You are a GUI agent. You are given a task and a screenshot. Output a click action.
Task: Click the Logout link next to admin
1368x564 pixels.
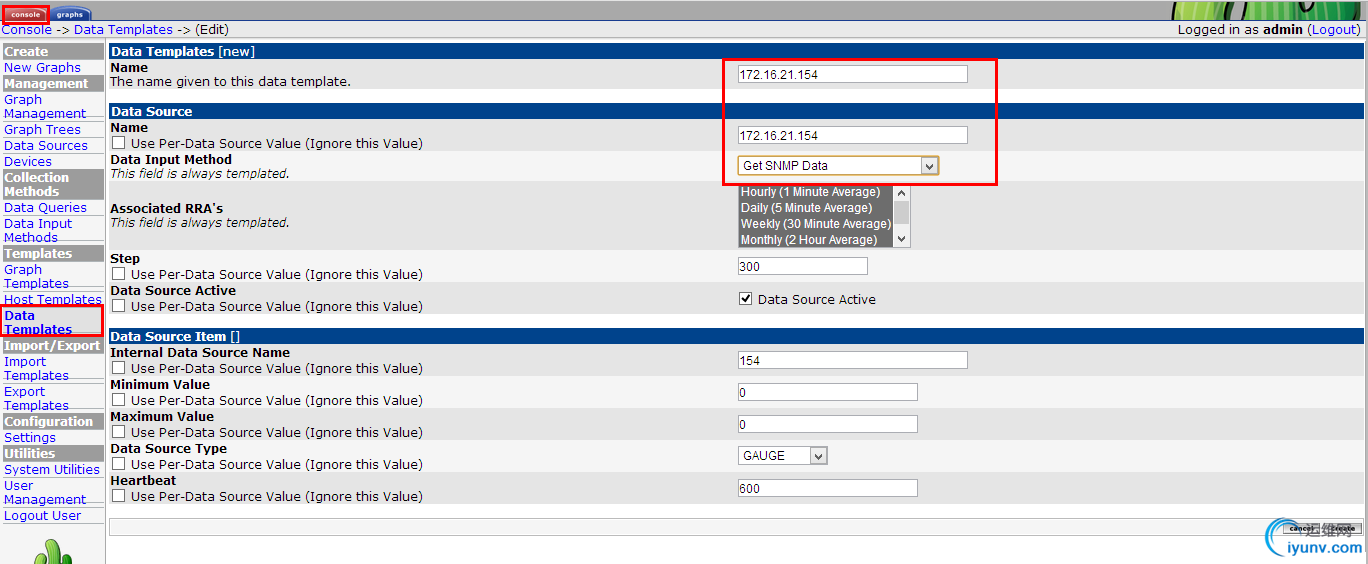click(x=1335, y=30)
